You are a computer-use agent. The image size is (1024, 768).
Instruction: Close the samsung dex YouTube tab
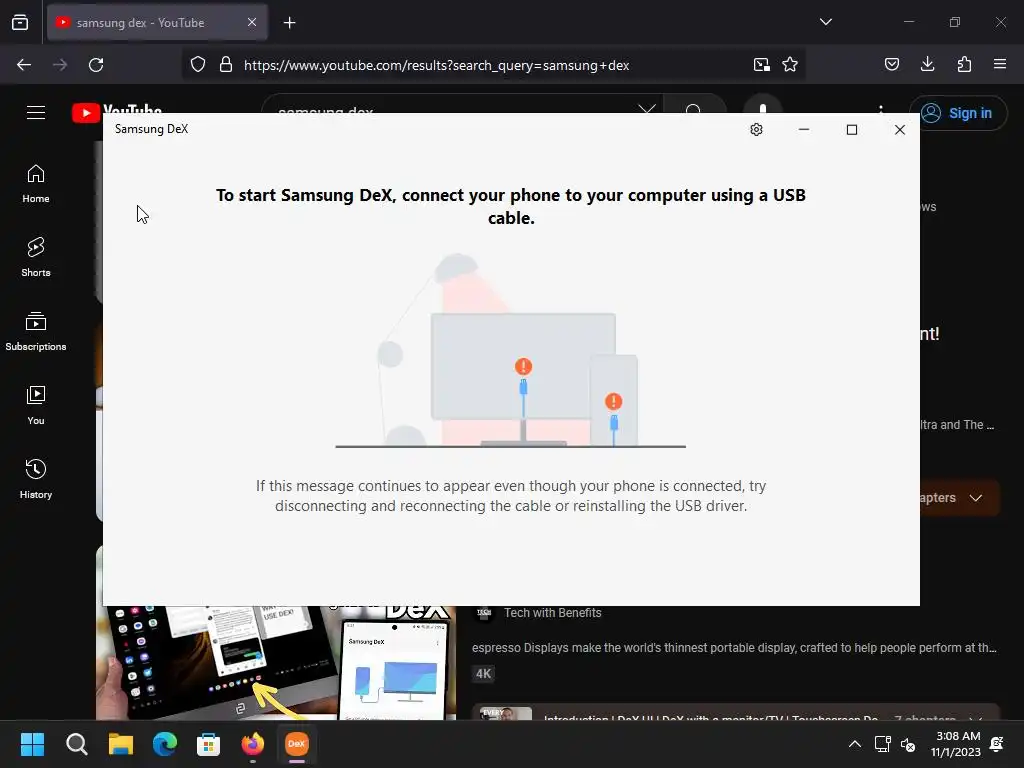[x=252, y=22]
